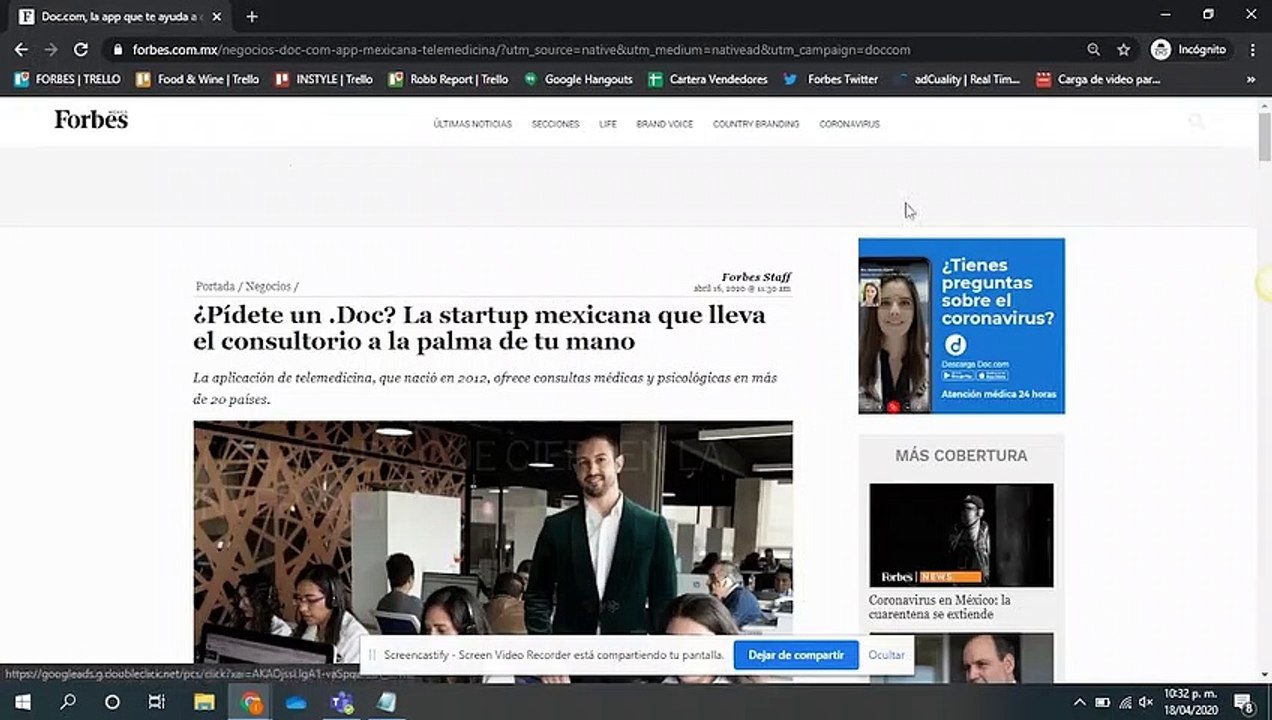Open Windows taskbar search
Screen dimensions: 1272x720
point(68,702)
